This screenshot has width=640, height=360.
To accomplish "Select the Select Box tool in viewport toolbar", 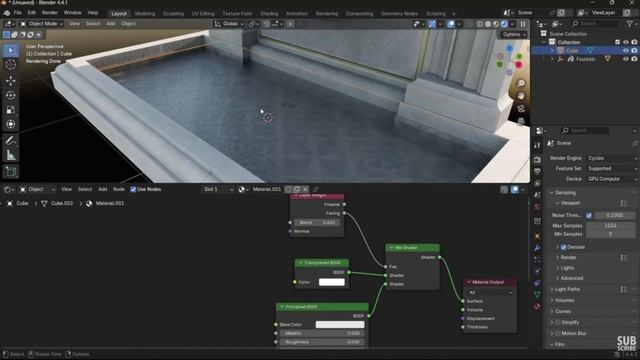I will tap(11, 50).
